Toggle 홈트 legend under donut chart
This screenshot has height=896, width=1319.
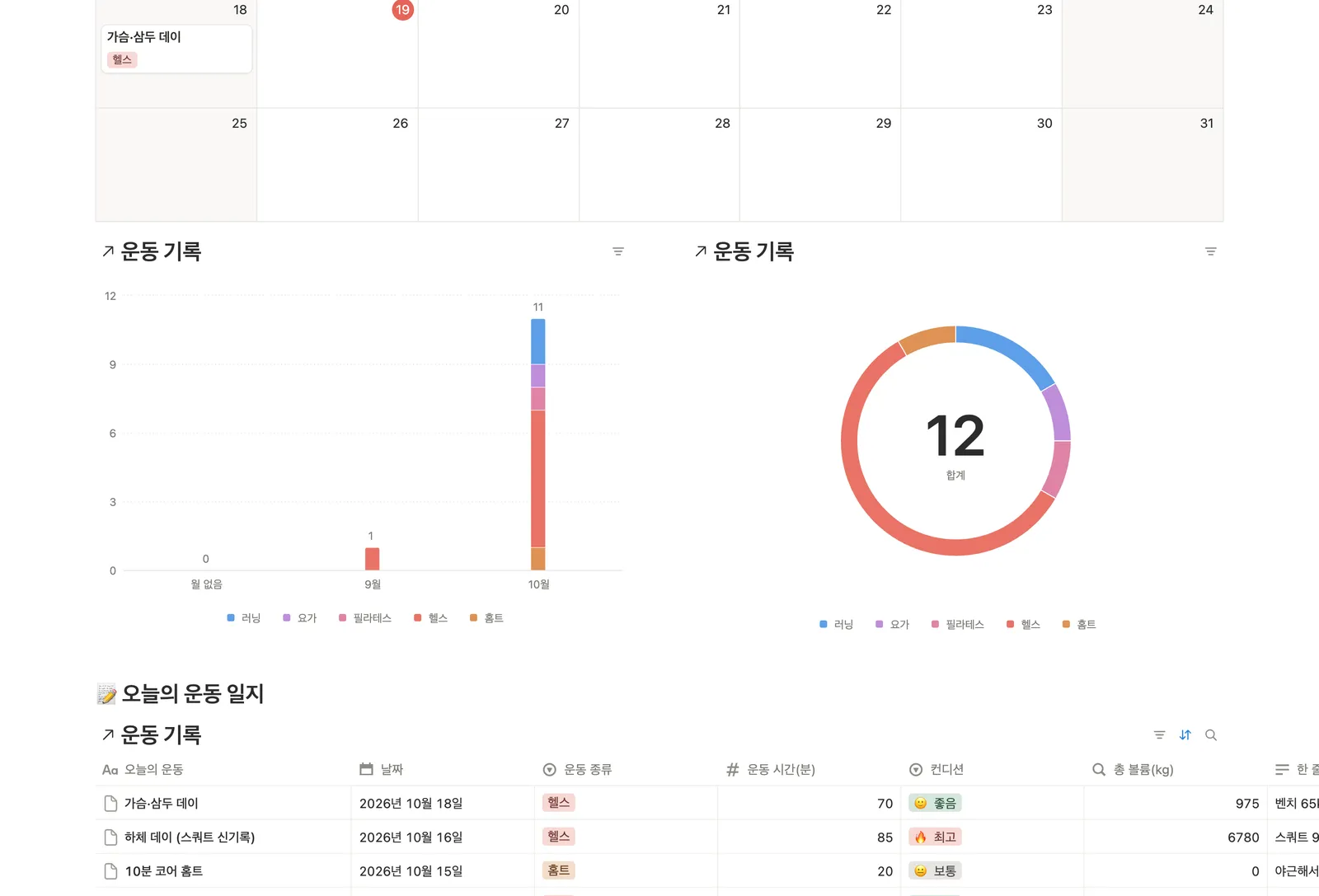click(x=1080, y=625)
